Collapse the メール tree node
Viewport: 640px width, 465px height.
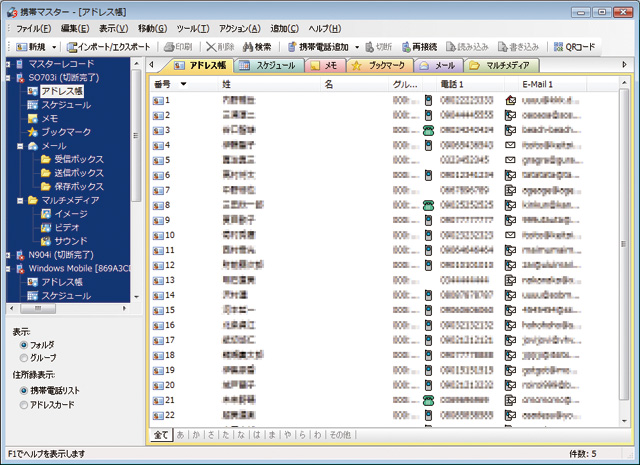pyautogui.click(x=20, y=146)
